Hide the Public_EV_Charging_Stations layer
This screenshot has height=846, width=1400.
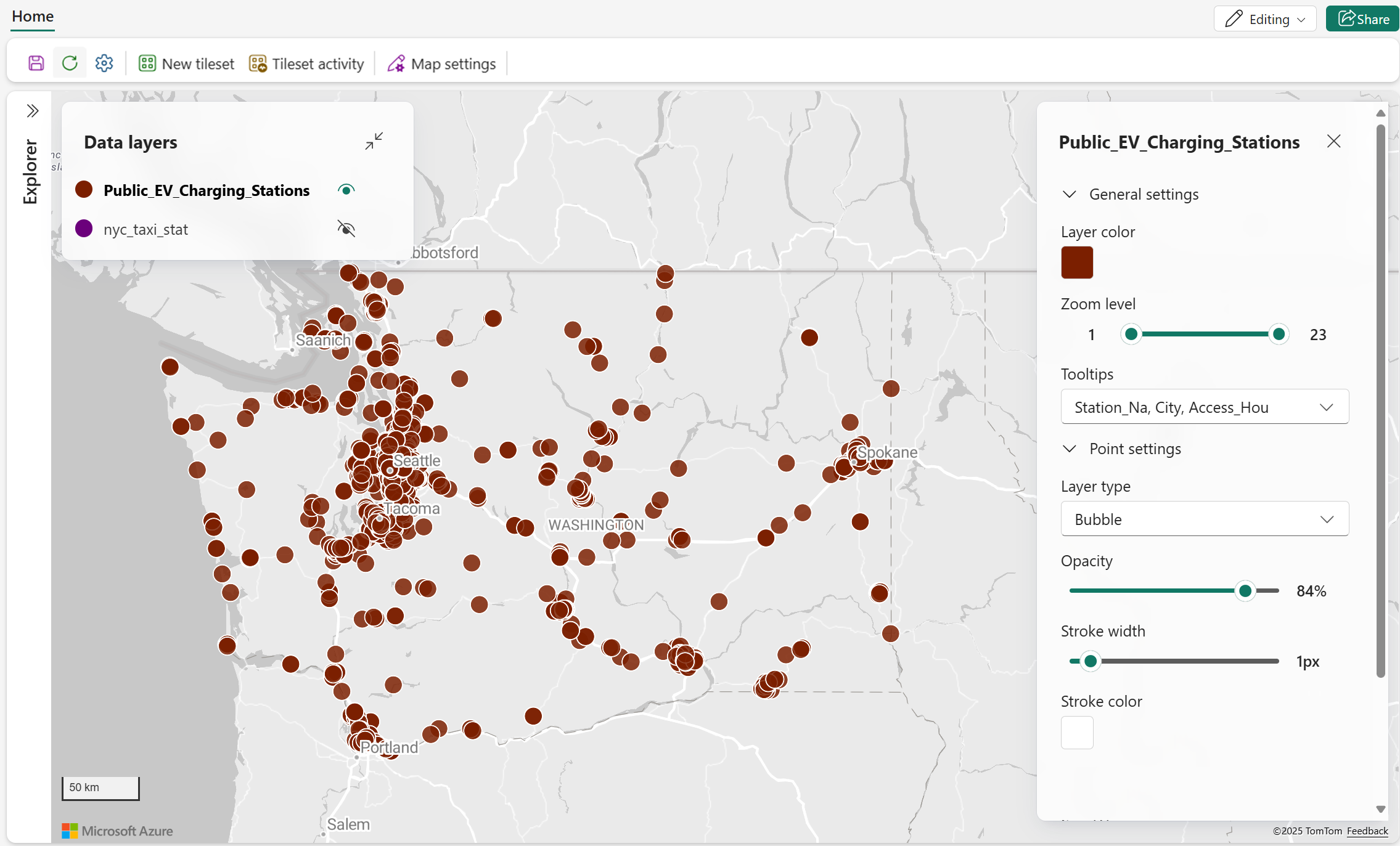[x=346, y=190]
